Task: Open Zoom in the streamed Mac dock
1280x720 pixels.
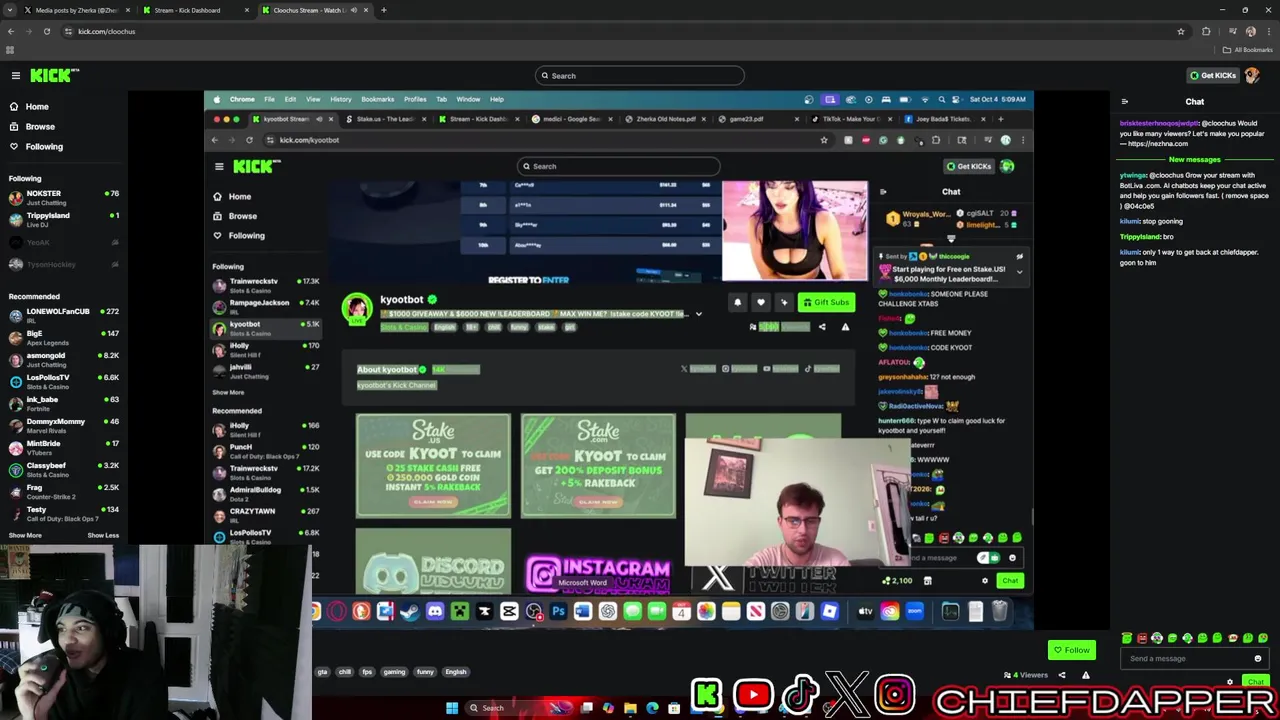Action: tap(915, 611)
